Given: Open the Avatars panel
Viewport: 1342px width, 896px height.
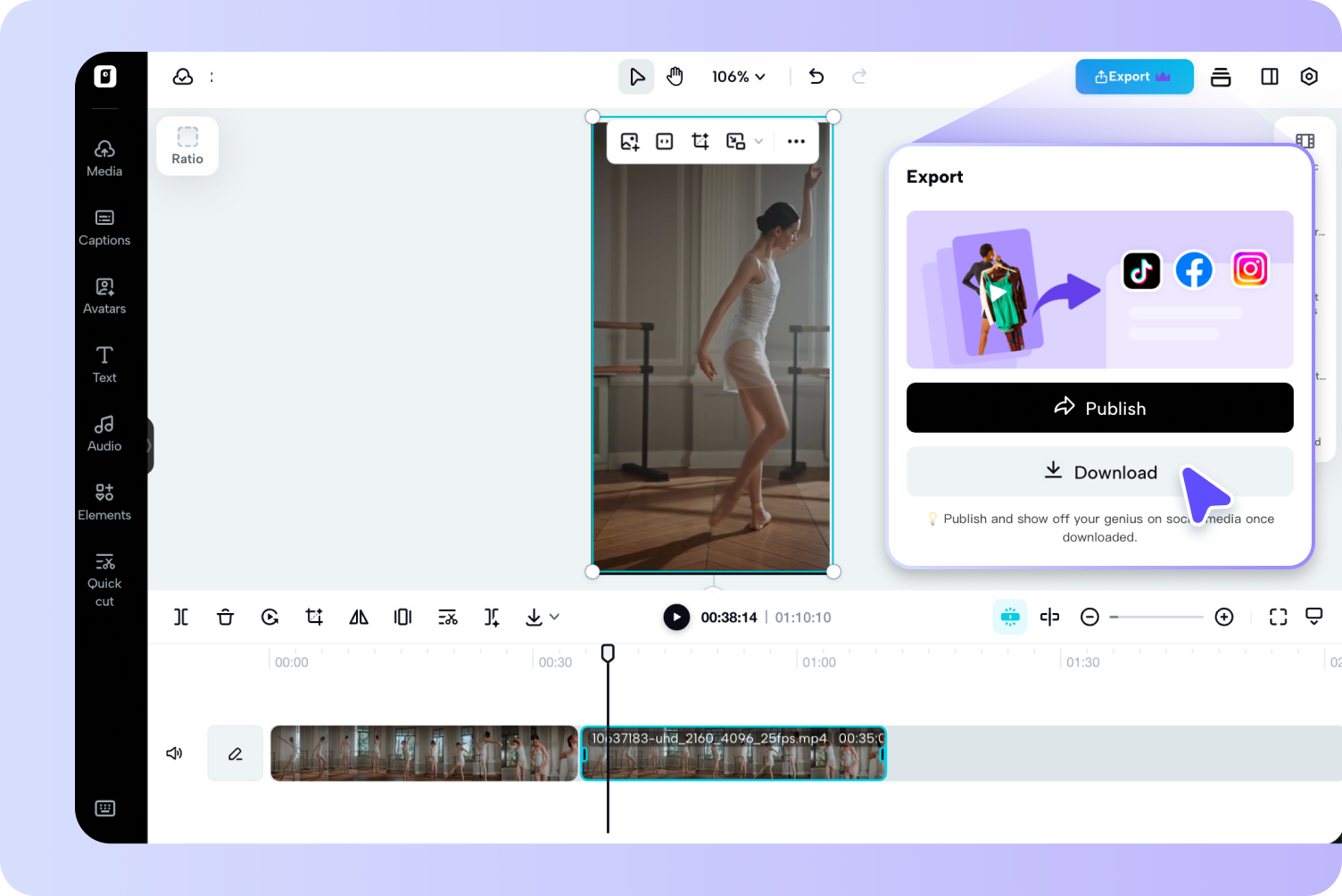Looking at the screenshot, I should pos(104,296).
